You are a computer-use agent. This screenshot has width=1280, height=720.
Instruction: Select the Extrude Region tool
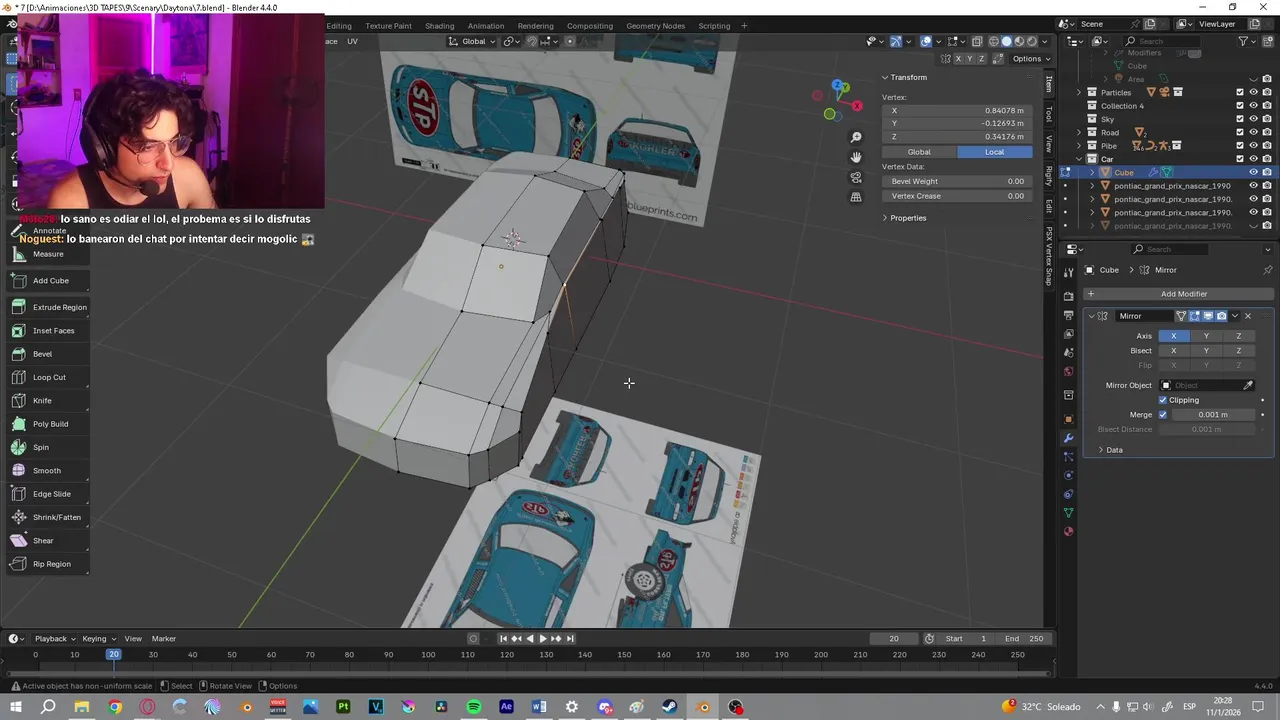click(x=48, y=307)
